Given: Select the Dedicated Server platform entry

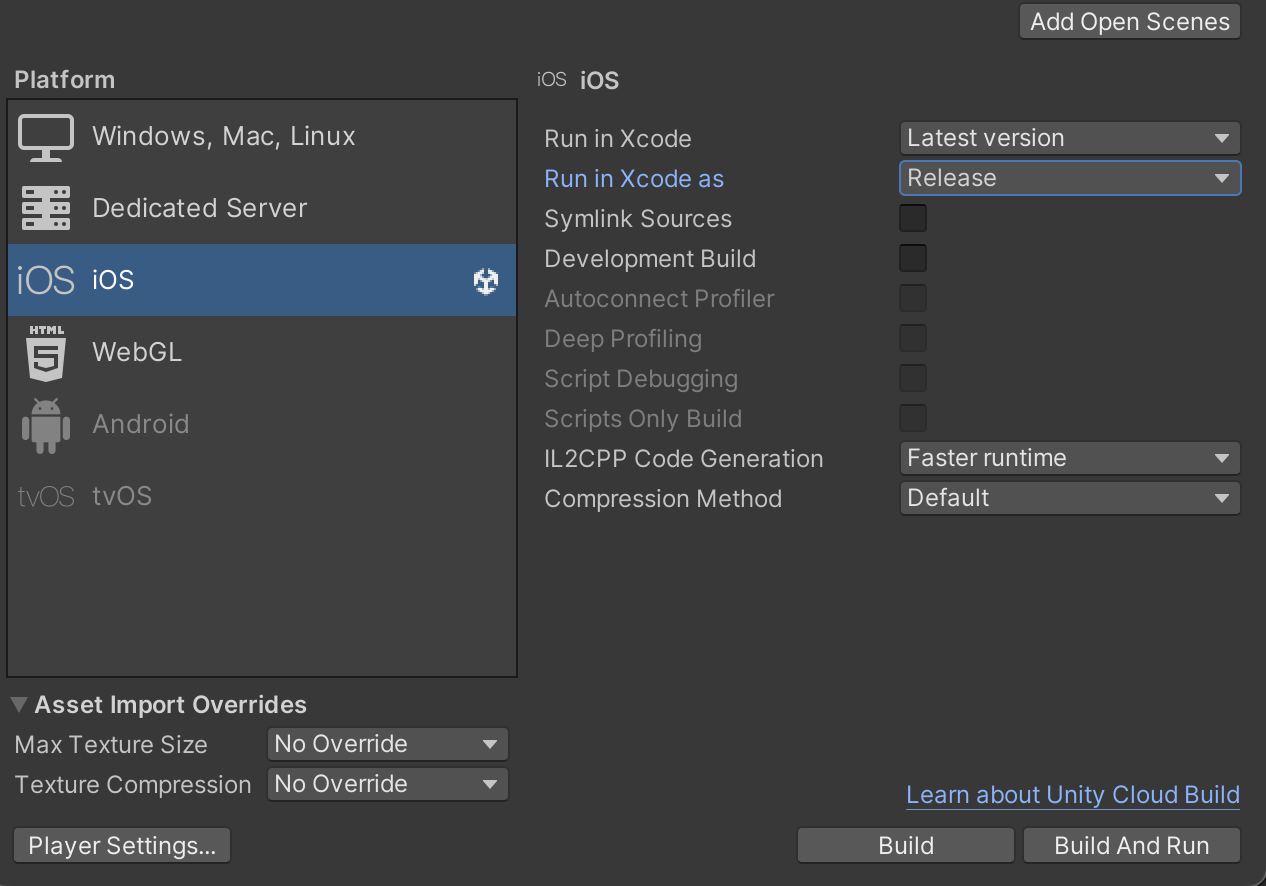Looking at the screenshot, I should (200, 209).
